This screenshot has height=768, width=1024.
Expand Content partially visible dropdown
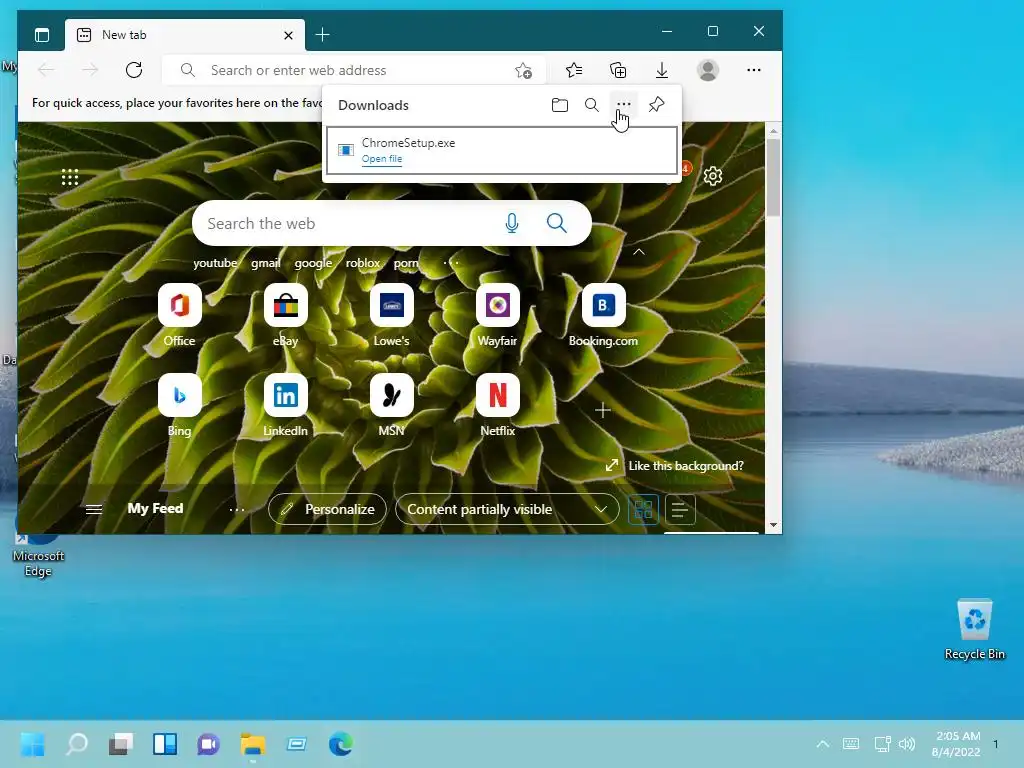click(x=507, y=509)
